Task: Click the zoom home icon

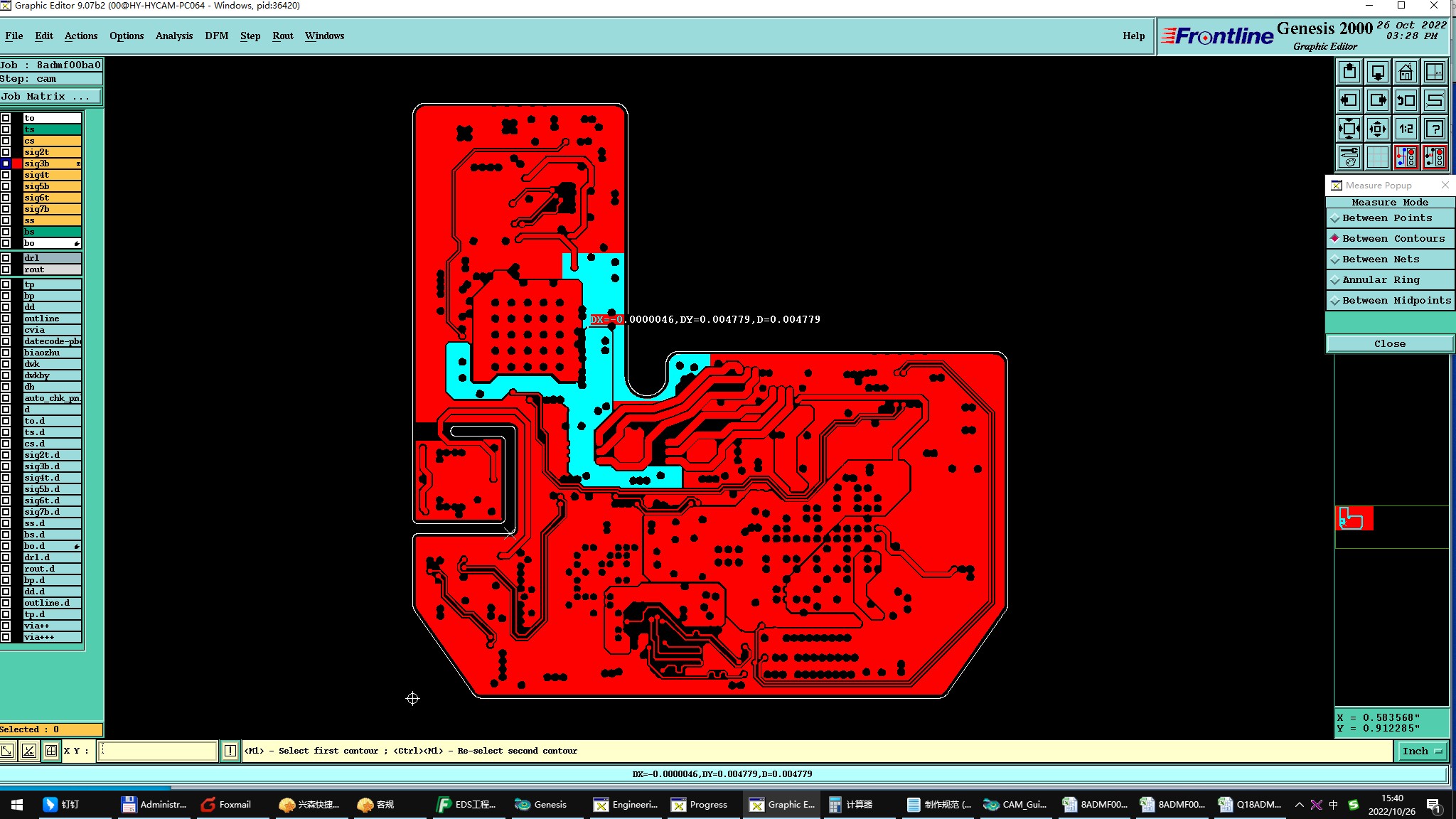Action: pyautogui.click(x=1406, y=72)
